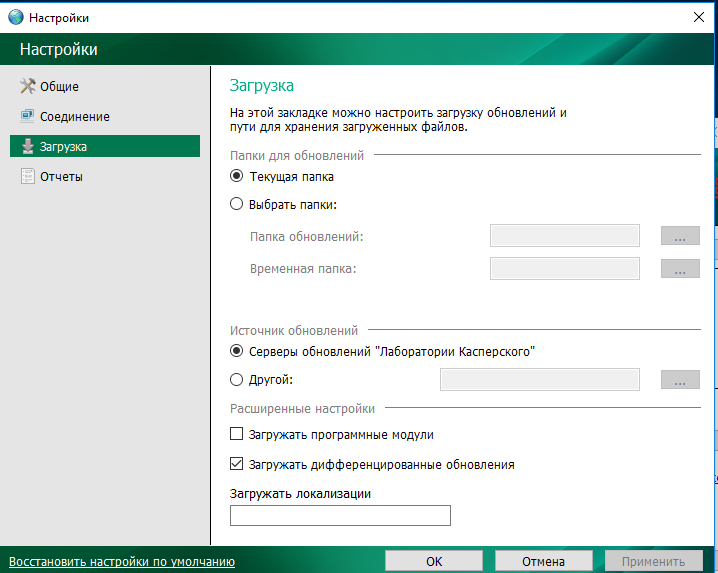718x573 pixels.
Task: Click the Папки для обновлений group label
Action: coord(297,156)
